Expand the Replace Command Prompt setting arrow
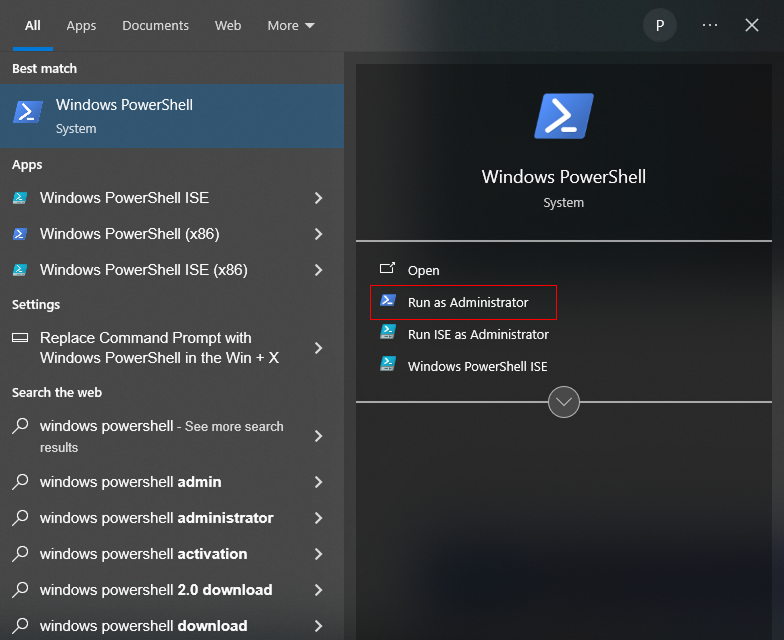The width and height of the screenshot is (784, 640). 318,348
